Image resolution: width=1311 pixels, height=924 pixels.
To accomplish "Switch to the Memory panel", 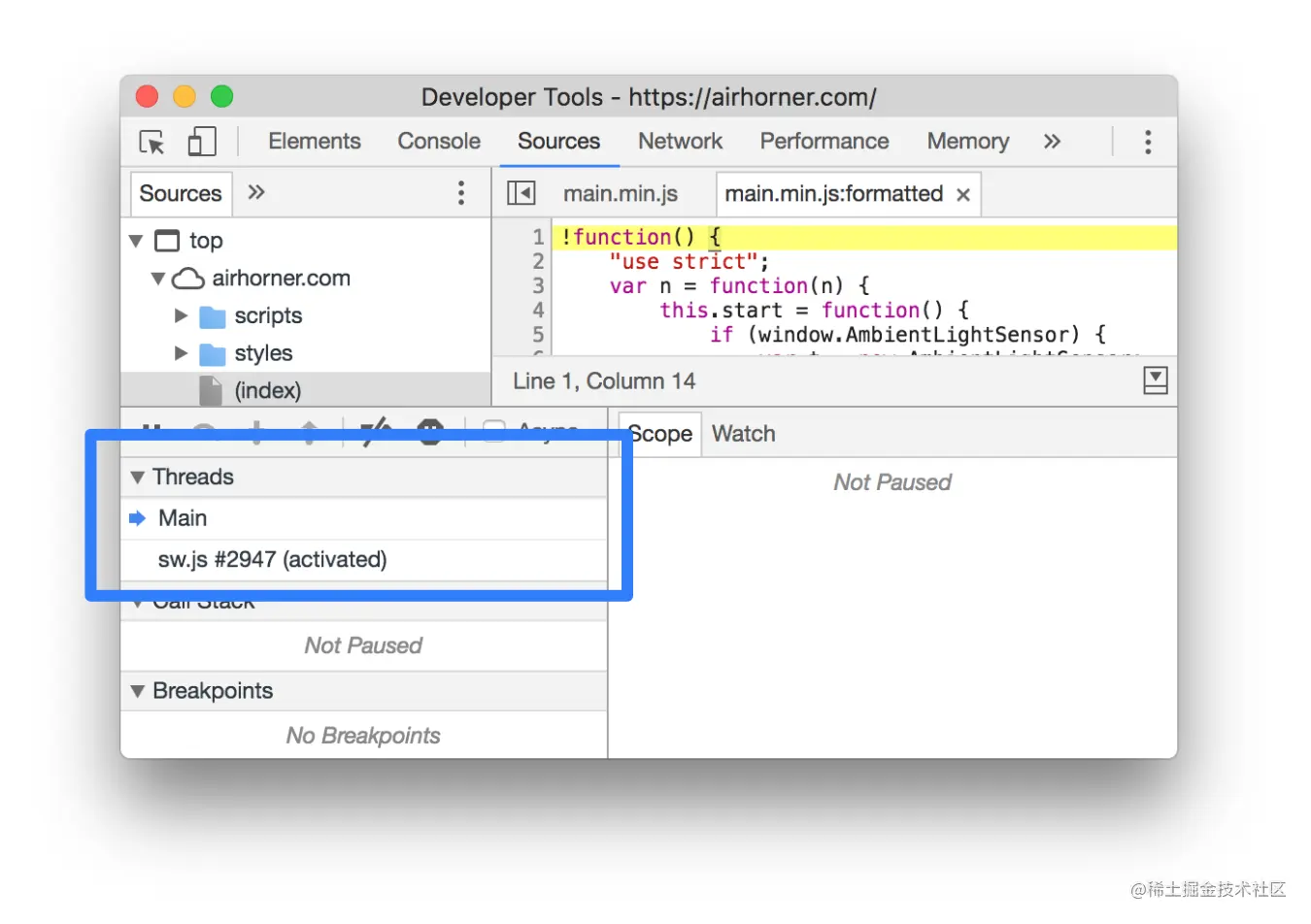I will pos(968,142).
